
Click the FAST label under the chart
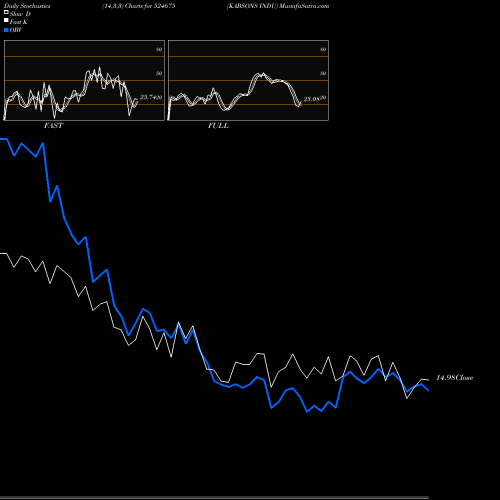pos(53,126)
